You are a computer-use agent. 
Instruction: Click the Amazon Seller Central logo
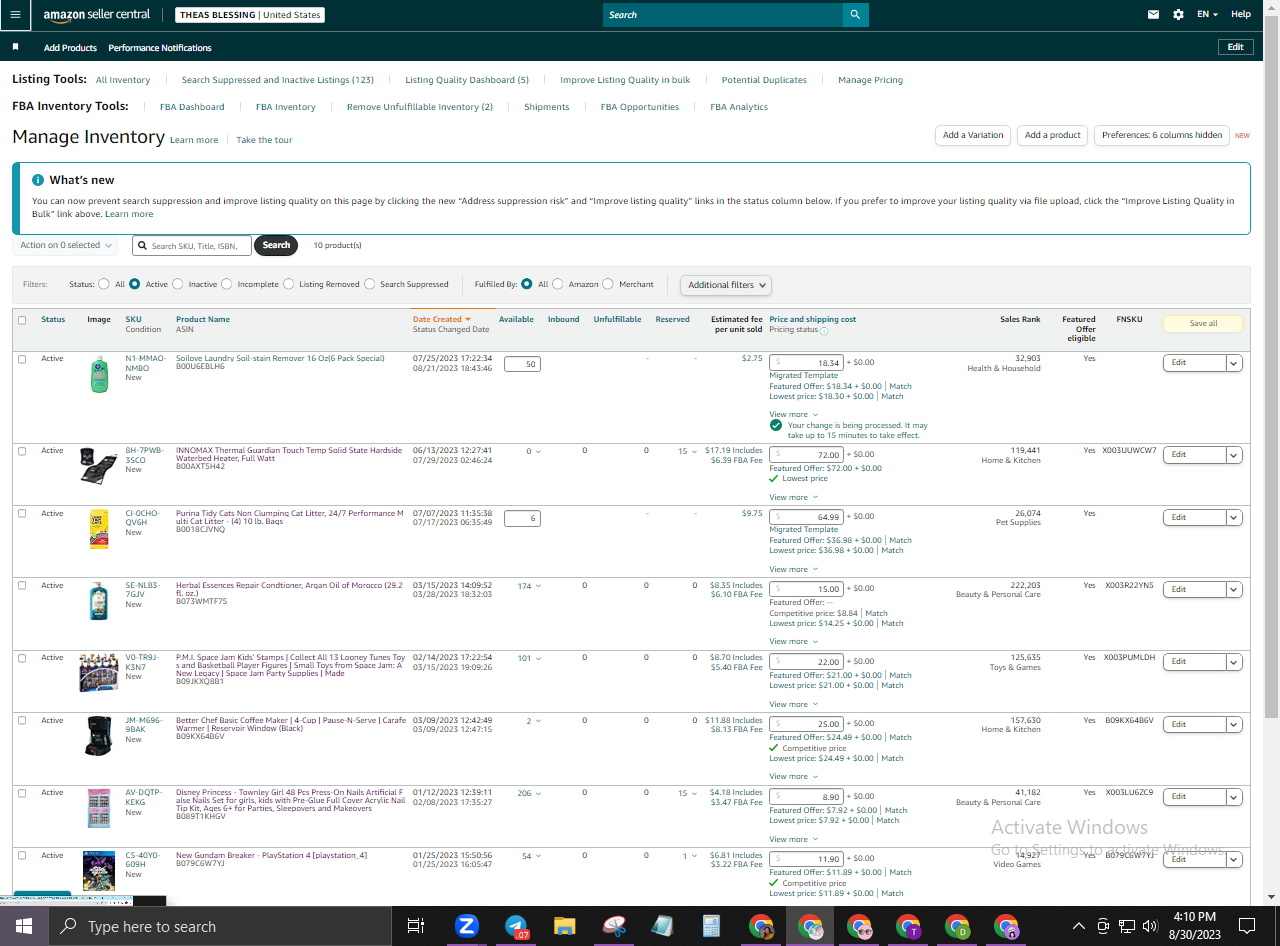click(97, 15)
